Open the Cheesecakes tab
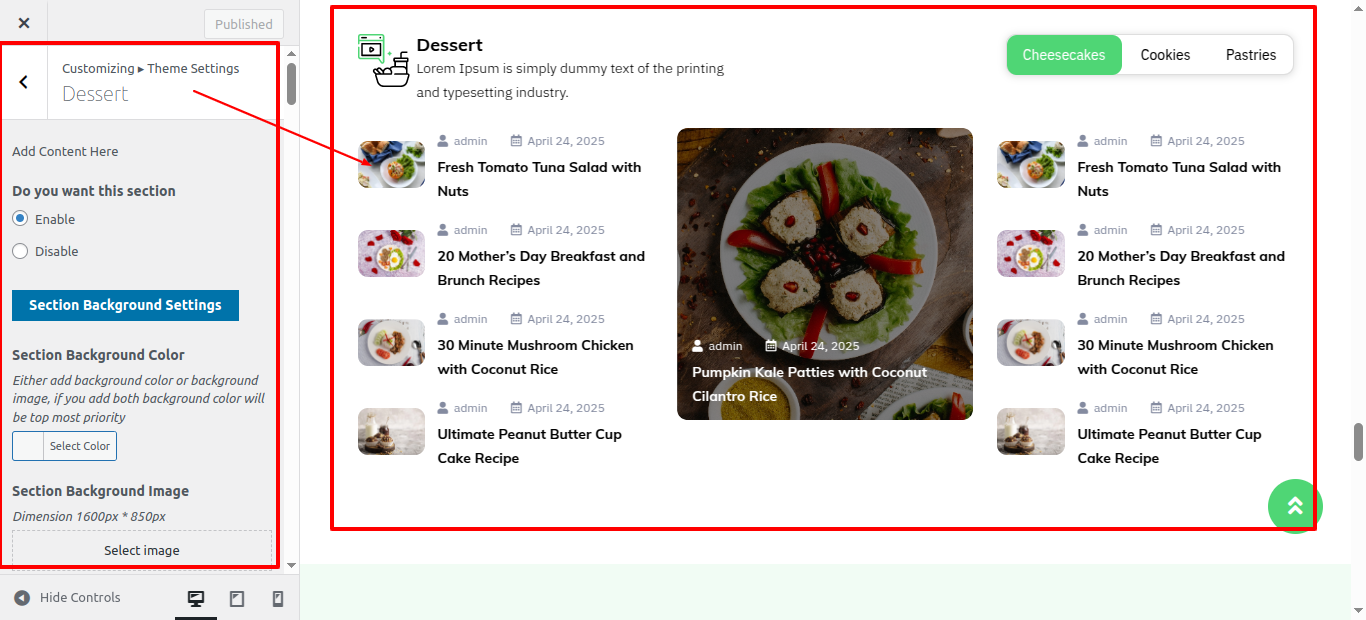This screenshot has width=1366, height=620. tap(1064, 55)
